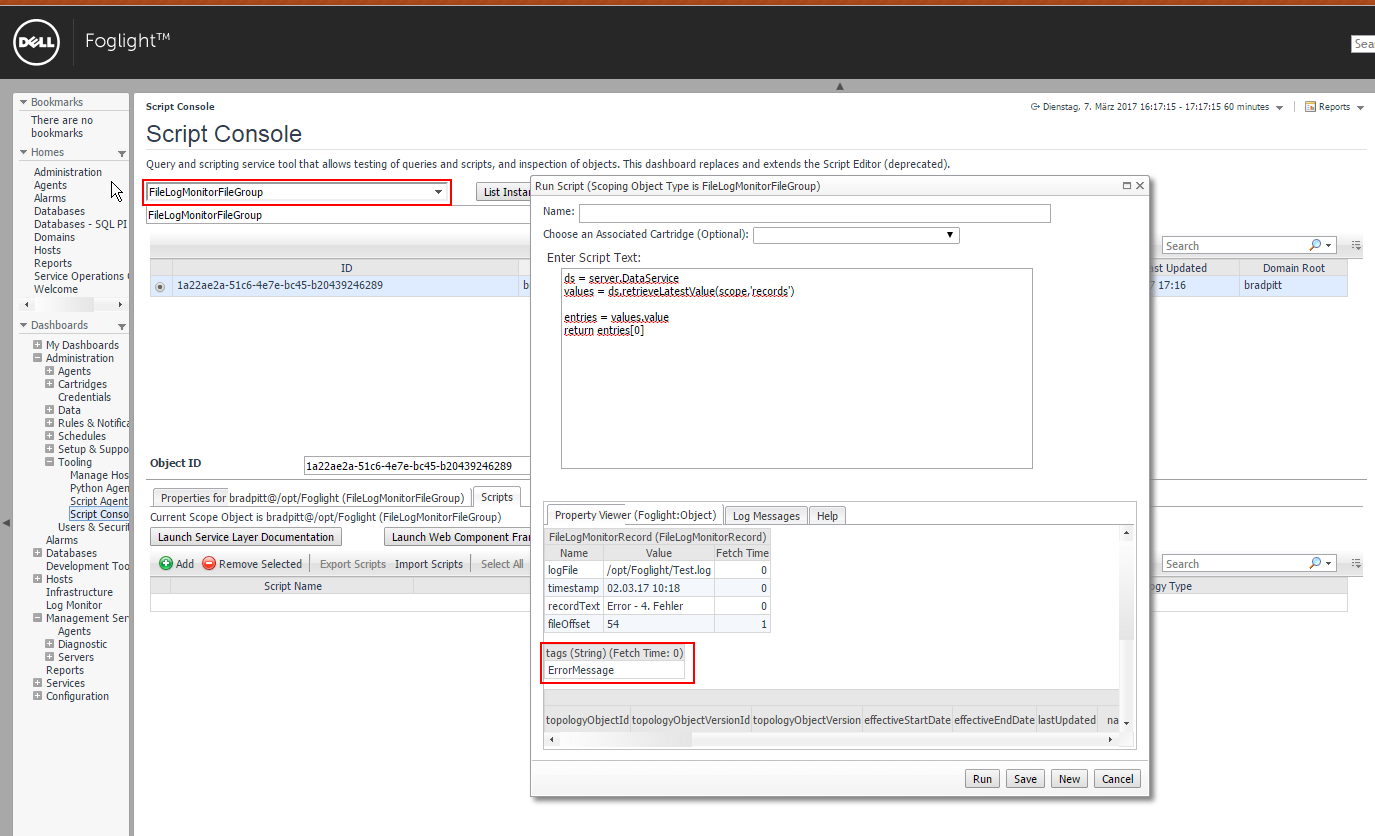The width and height of the screenshot is (1375, 836).
Task: Click the upper search magnifier icon
Action: click(1316, 245)
